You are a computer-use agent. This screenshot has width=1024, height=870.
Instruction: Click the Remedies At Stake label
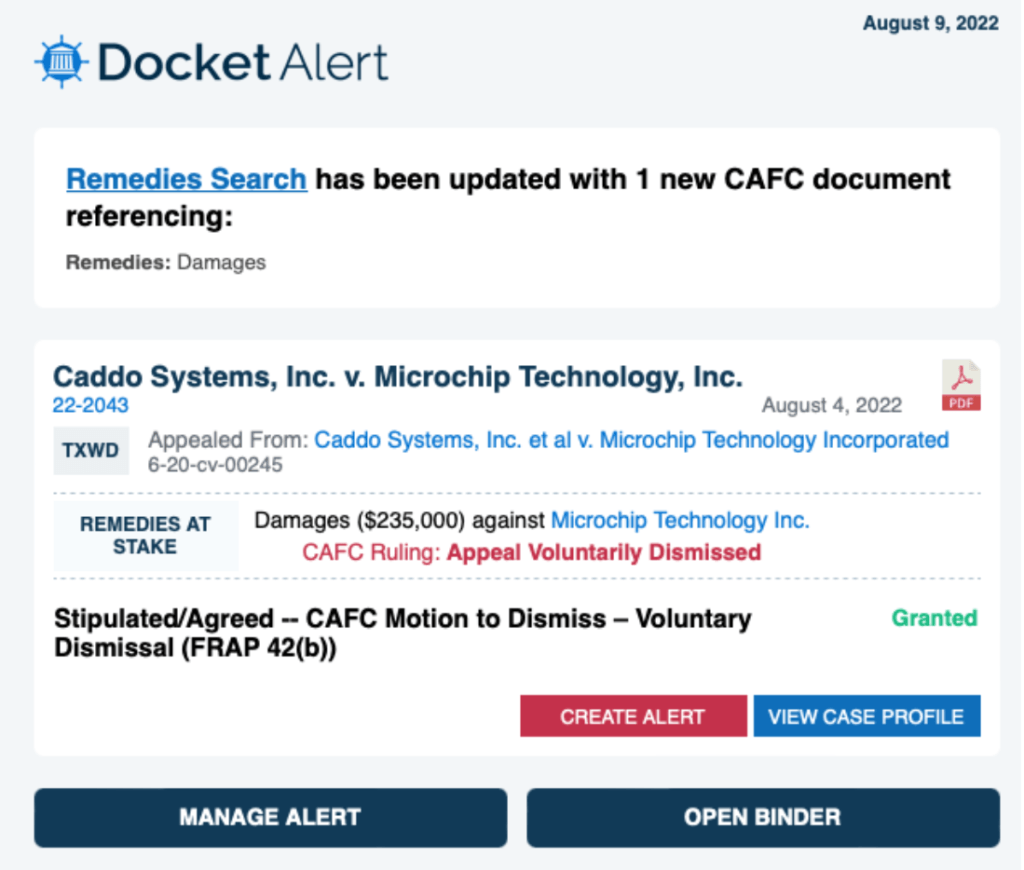pos(143,535)
